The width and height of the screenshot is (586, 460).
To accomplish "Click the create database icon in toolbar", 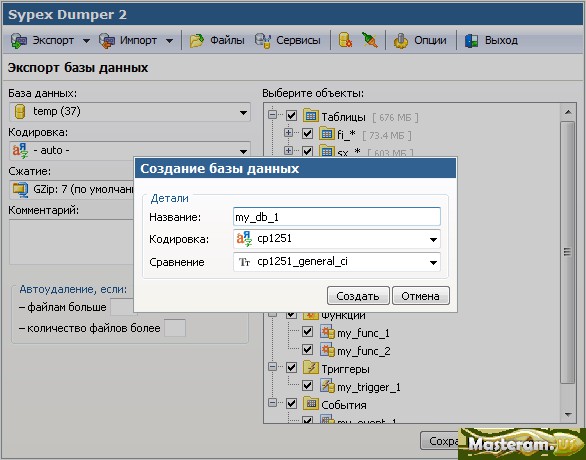I will click(x=345, y=40).
